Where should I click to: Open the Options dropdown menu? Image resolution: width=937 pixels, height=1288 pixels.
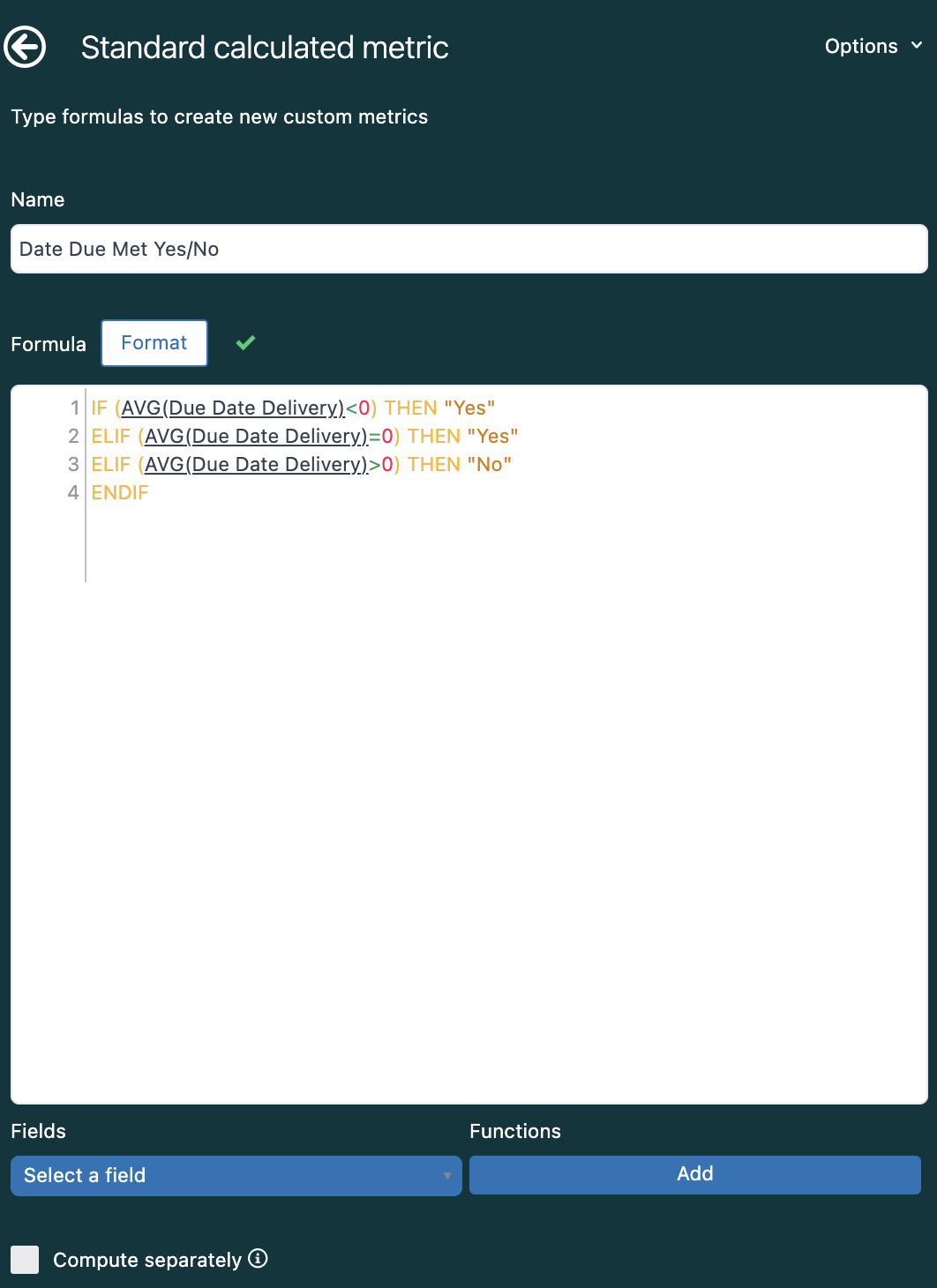pyautogui.click(x=873, y=46)
